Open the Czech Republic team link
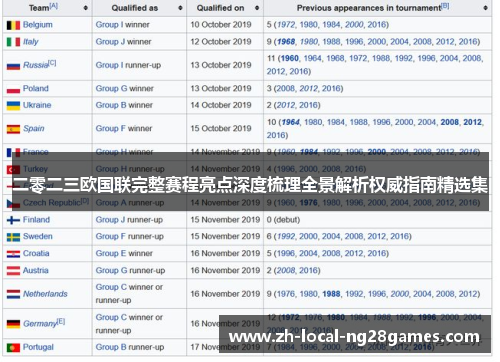The height and width of the screenshot is (362, 500). 52,203
